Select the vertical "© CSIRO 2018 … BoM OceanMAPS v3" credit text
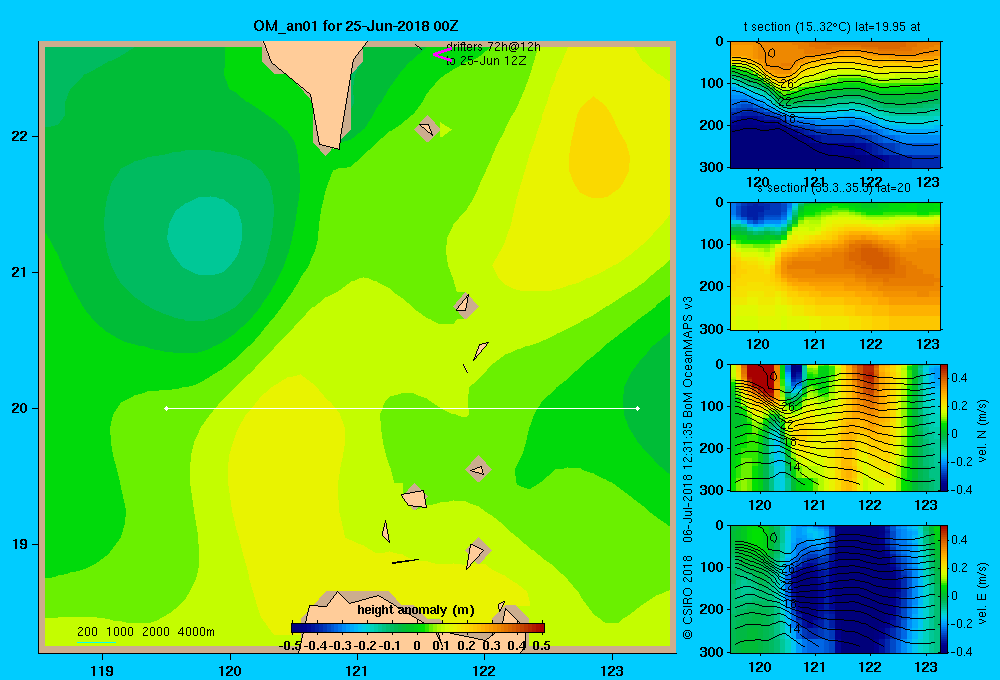This screenshot has height=680, width=1000. click(x=688, y=468)
